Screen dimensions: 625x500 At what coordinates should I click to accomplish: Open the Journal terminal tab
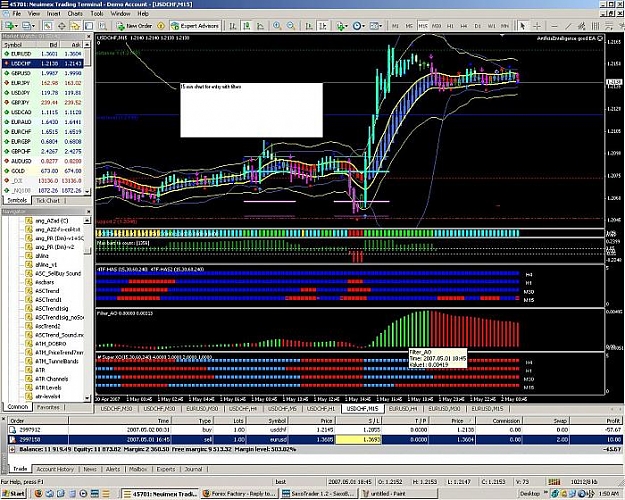(x=193, y=469)
